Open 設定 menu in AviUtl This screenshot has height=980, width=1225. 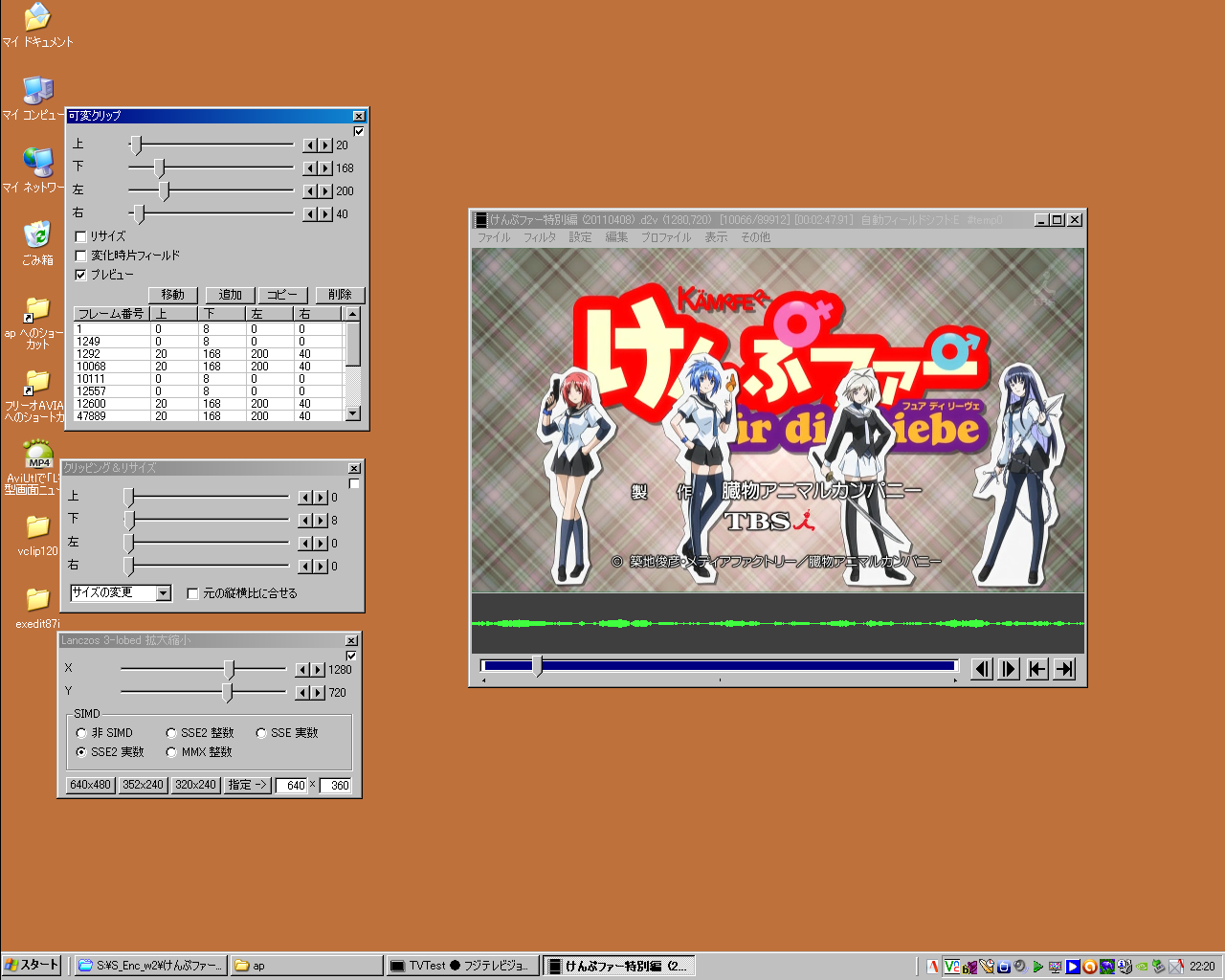(x=580, y=237)
